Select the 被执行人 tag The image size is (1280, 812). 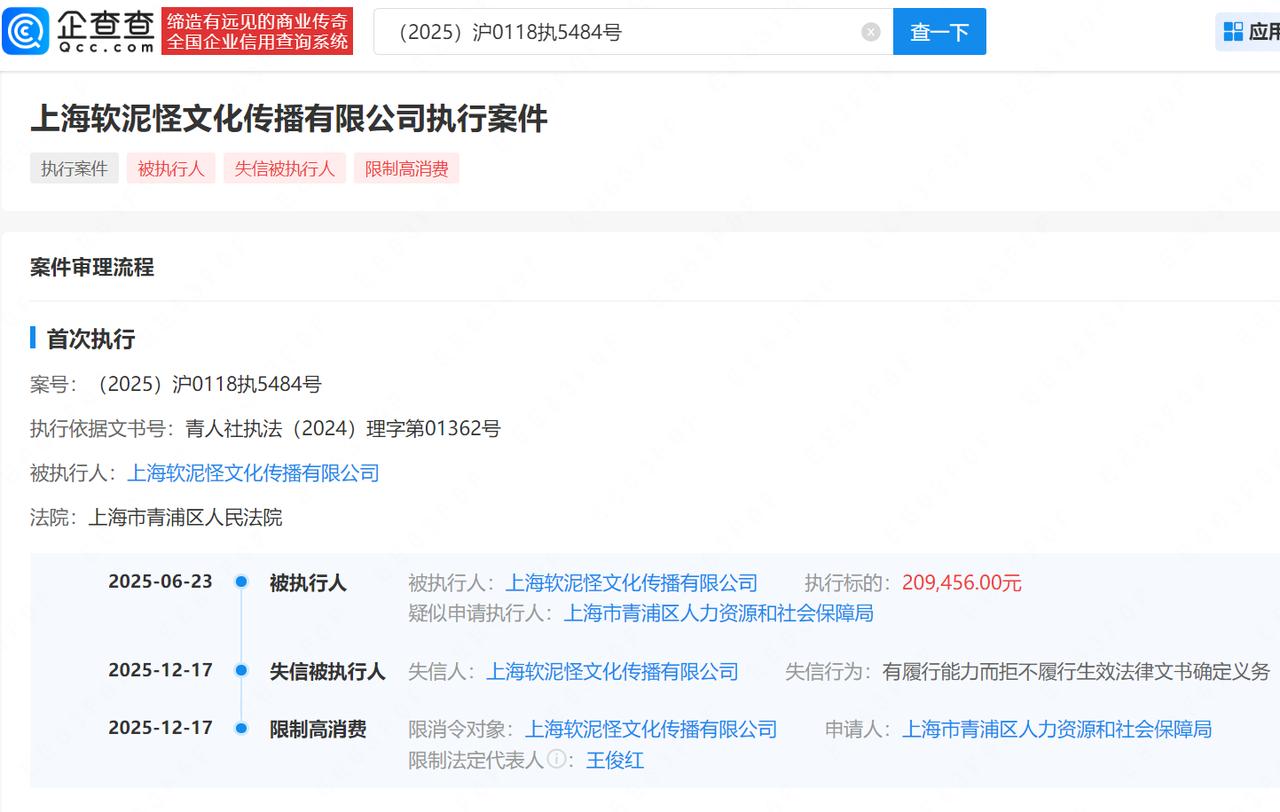click(x=170, y=168)
